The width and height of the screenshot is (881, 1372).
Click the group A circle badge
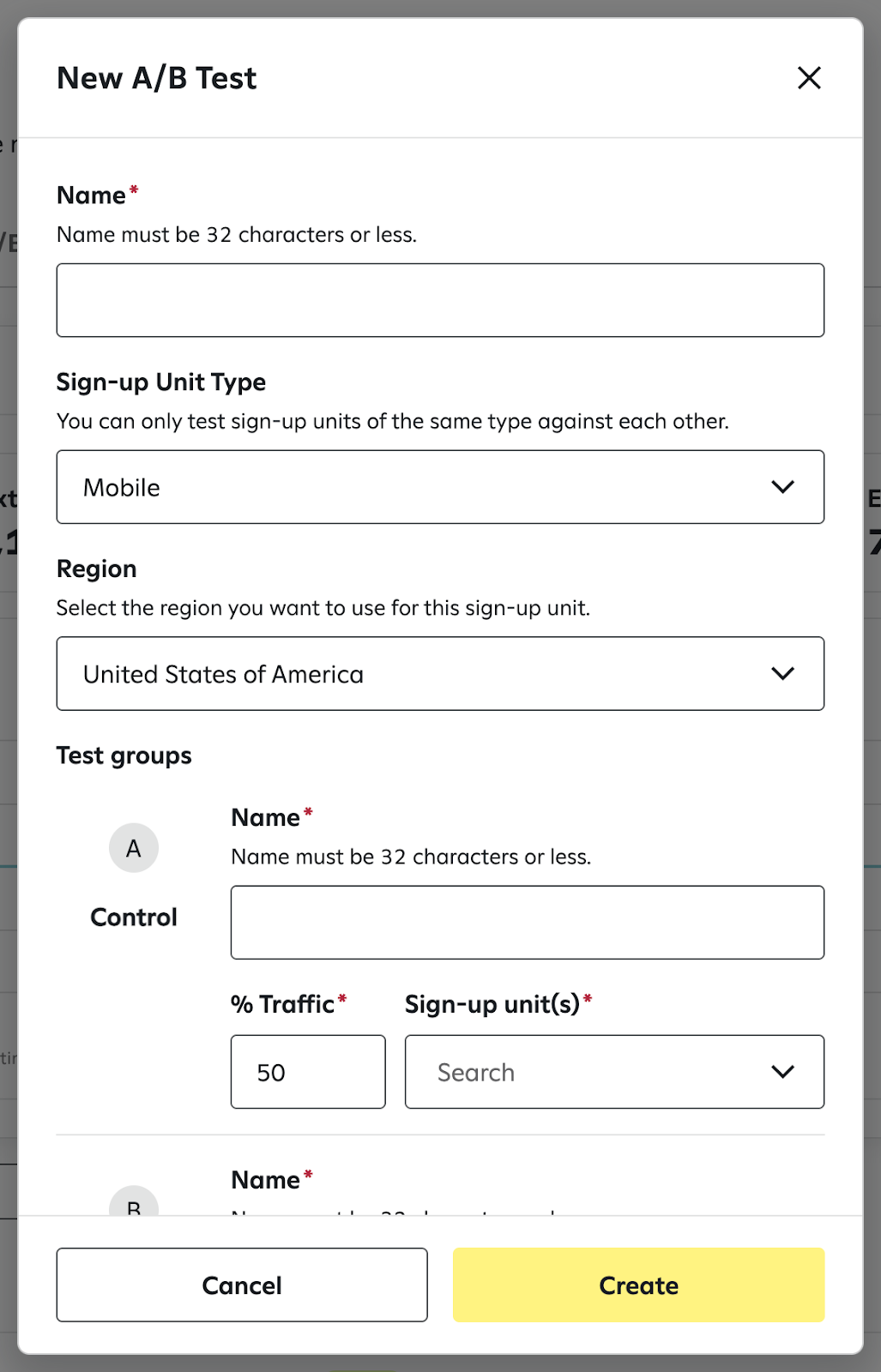pyautogui.click(x=134, y=848)
